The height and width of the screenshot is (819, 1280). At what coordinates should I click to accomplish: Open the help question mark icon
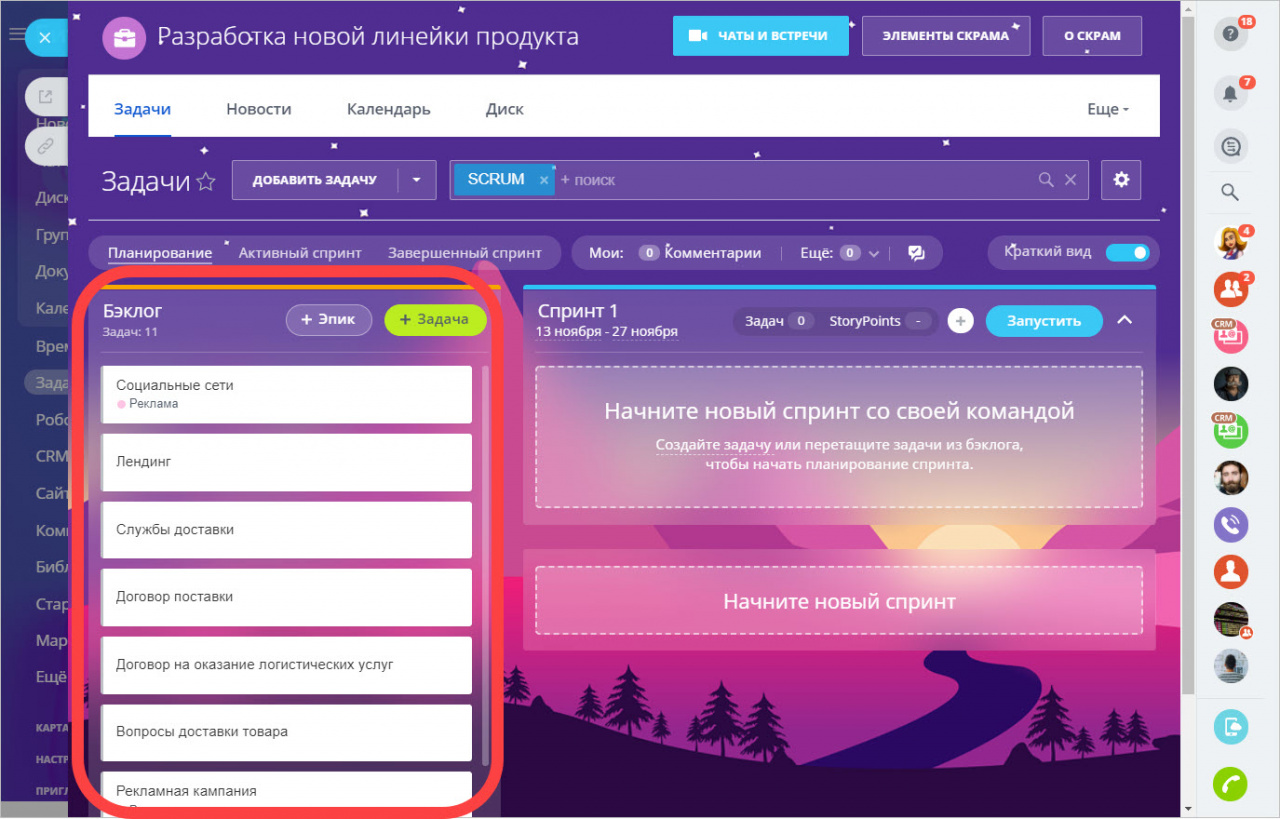coord(1230,34)
